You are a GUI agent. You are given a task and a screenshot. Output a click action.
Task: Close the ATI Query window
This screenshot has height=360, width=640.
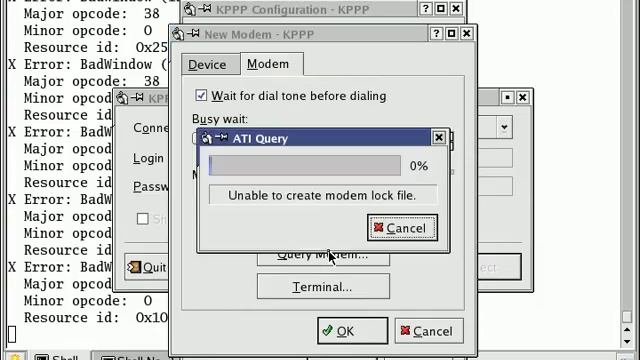tap(439, 138)
